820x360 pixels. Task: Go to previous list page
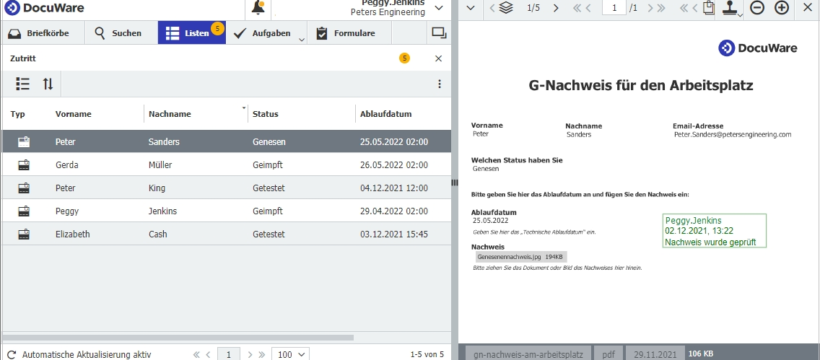tap(208, 354)
